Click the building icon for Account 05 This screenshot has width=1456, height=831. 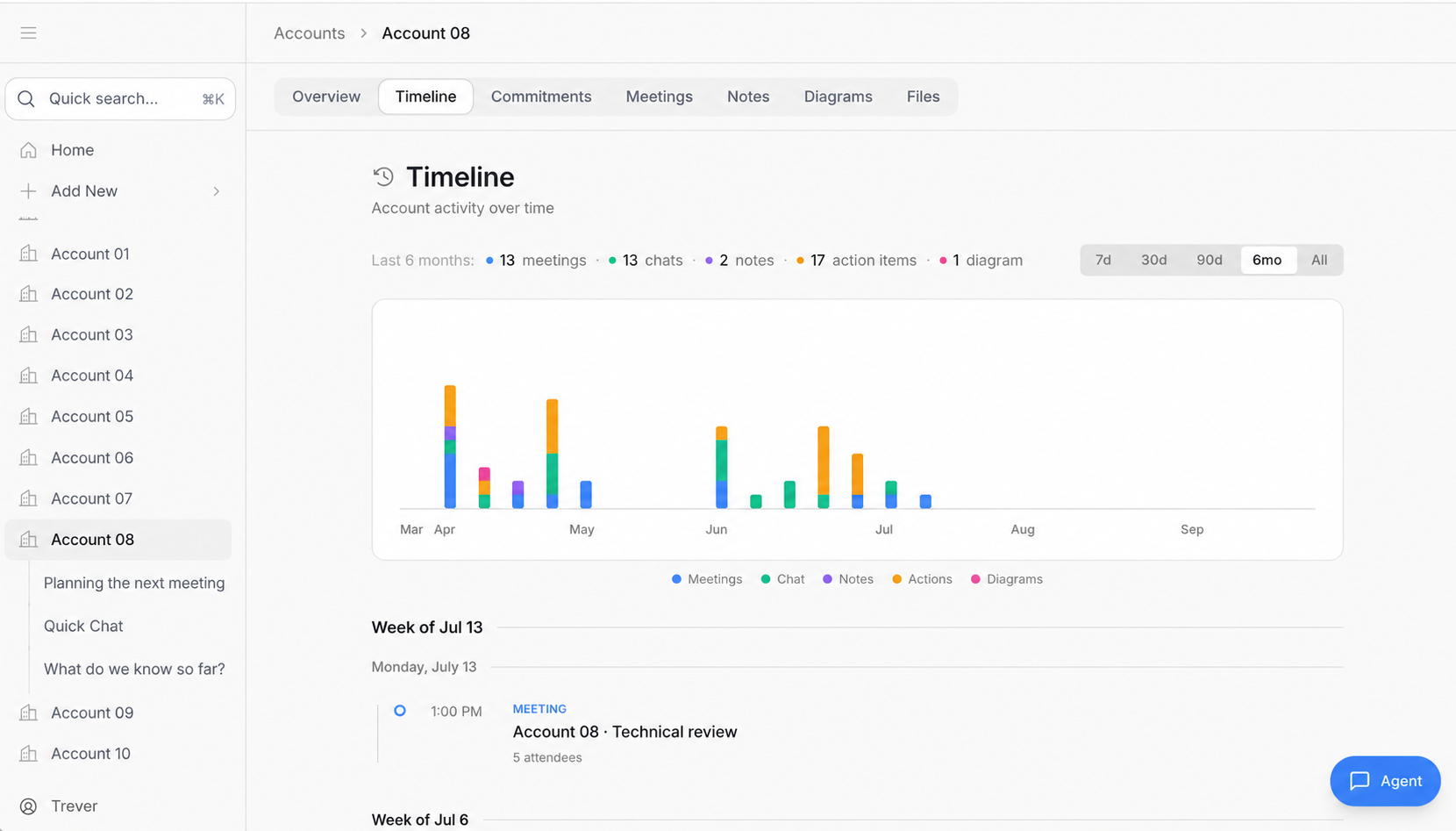pyautogui.click(x=28, y=417)
